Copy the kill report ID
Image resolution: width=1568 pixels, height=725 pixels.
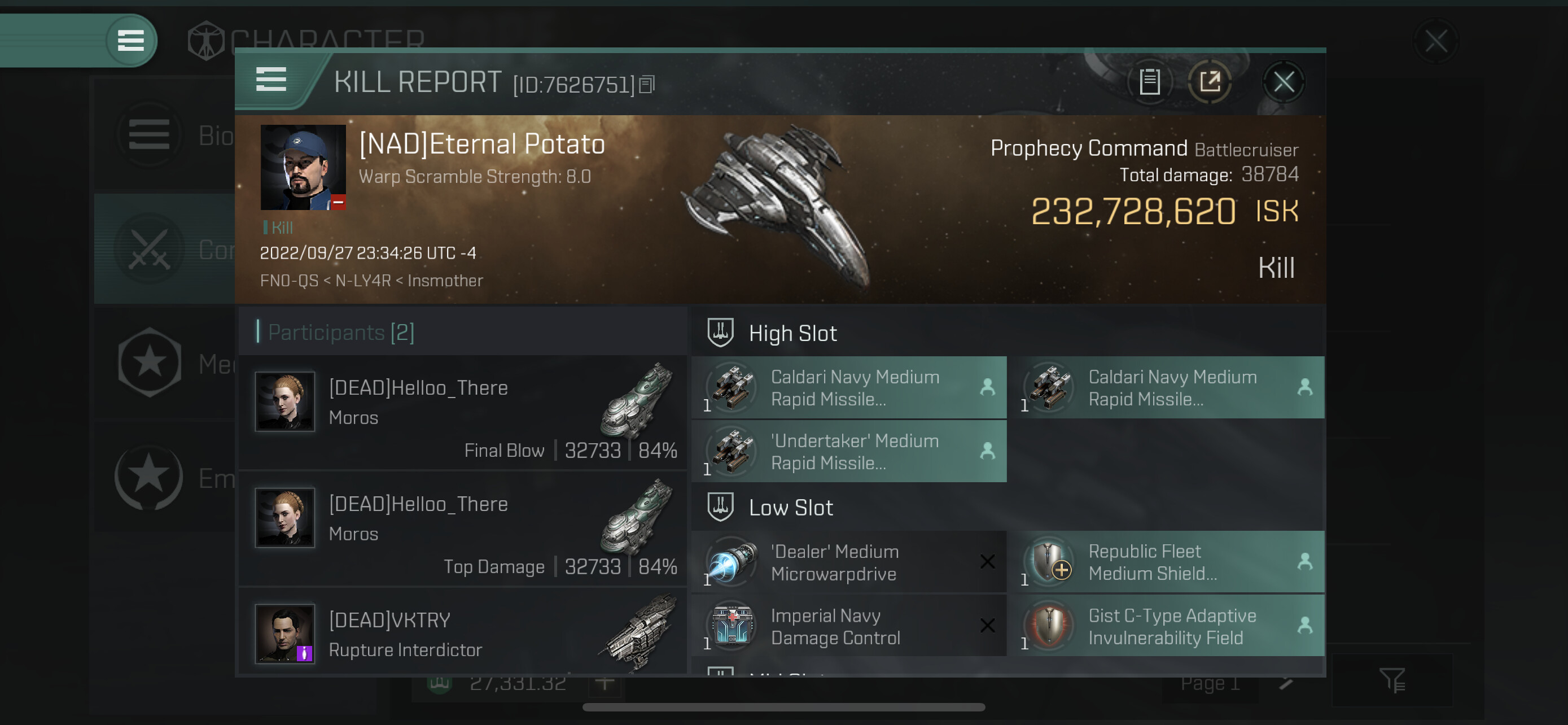click(647, 85)
